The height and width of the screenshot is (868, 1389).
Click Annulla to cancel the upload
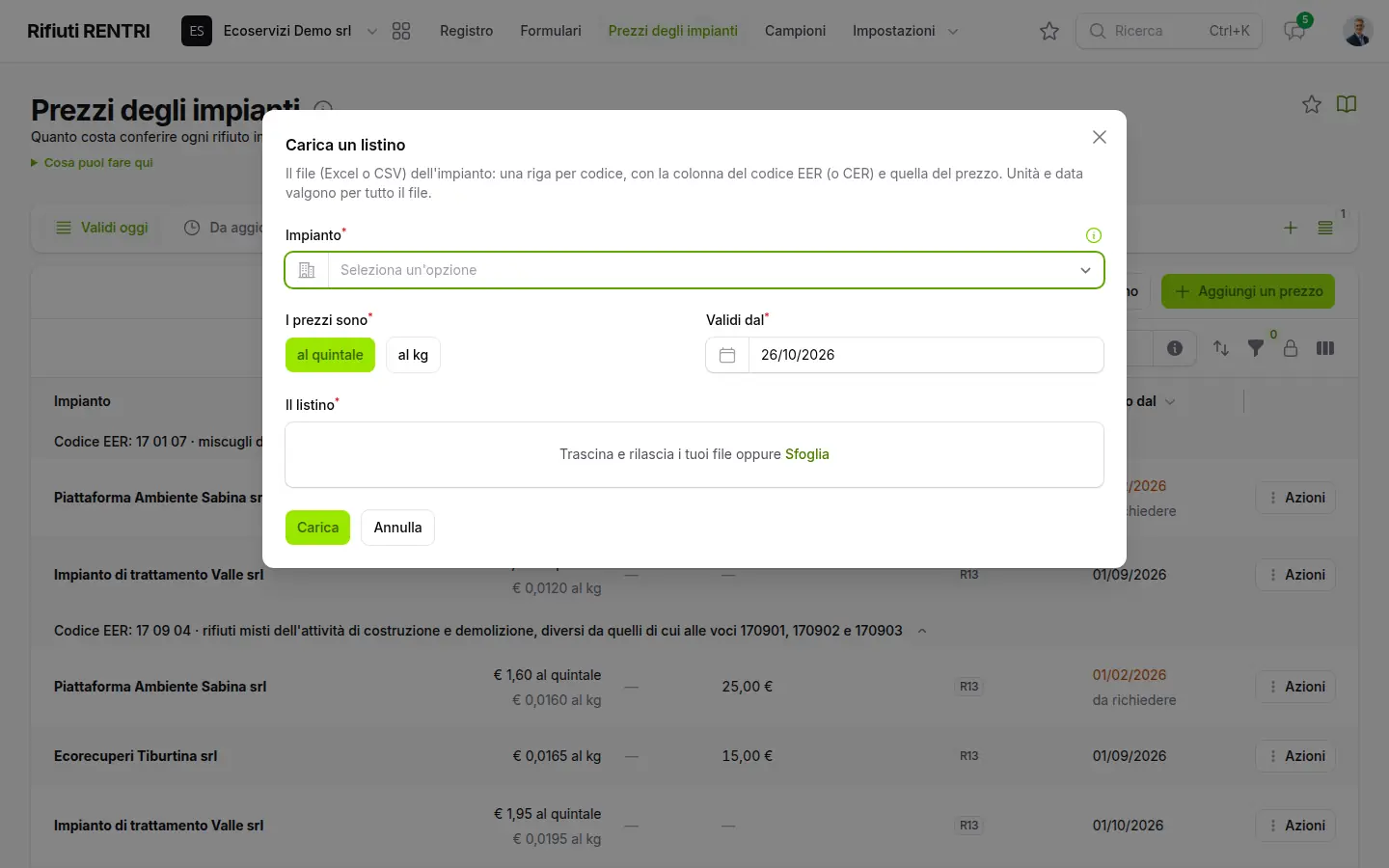pos(397,528)
